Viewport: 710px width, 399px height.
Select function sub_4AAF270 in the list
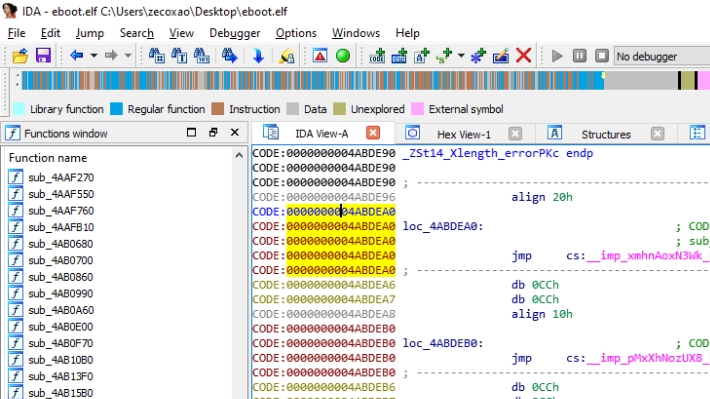61,178
